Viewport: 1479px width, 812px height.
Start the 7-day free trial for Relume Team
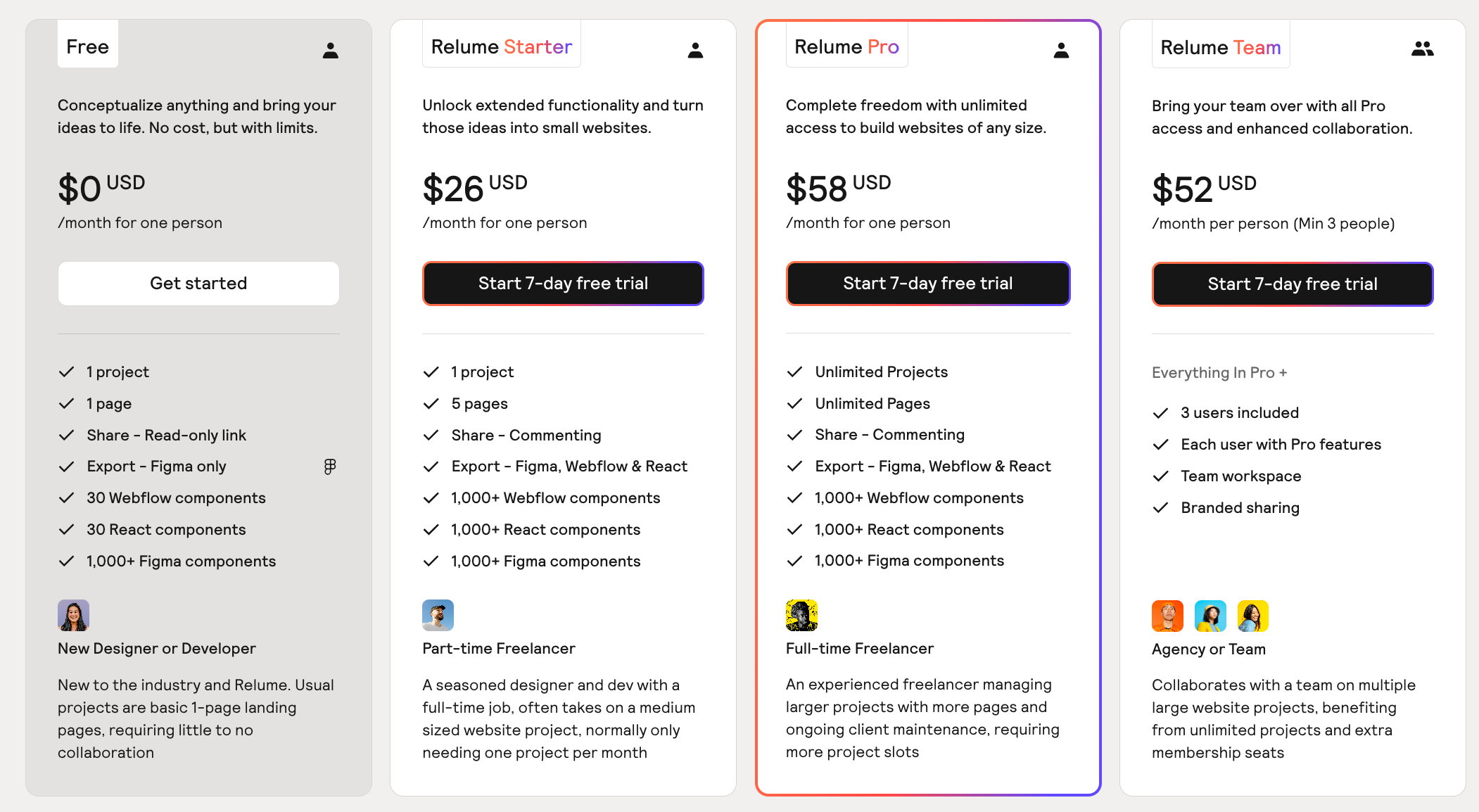point(1293,284)
